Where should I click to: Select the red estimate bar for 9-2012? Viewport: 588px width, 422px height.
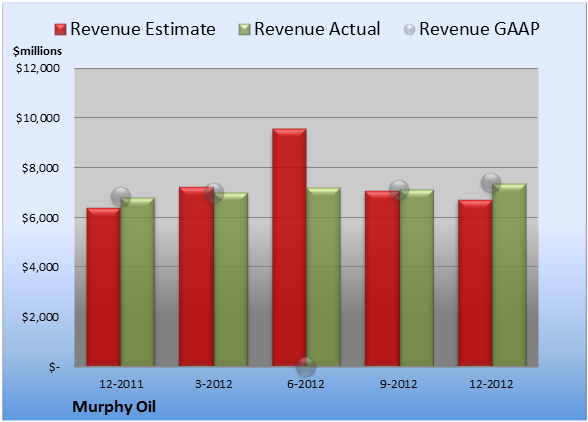click(382, 278)
